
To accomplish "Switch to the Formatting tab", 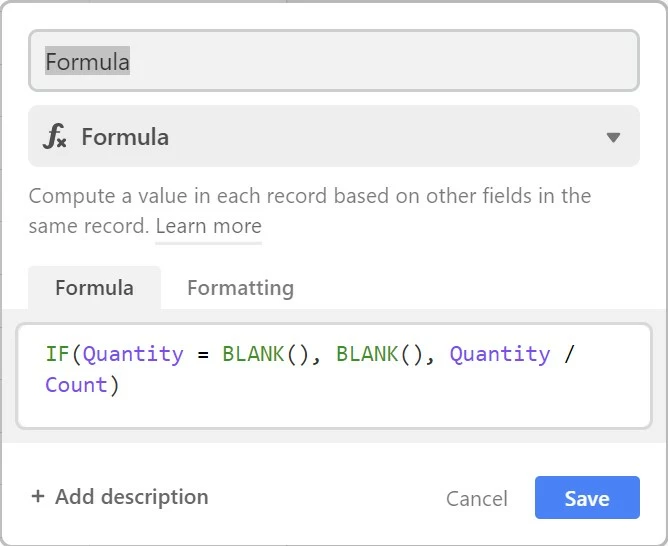I will 240,288.
